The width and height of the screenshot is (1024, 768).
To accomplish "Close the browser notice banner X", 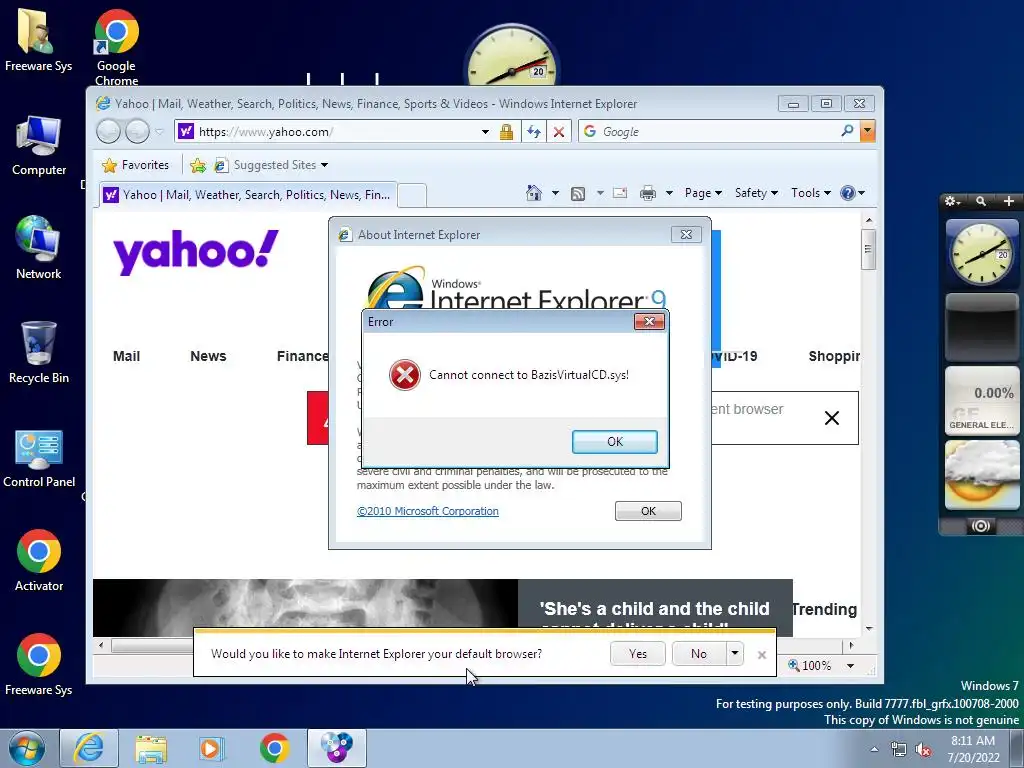I will (x=831, y=418).
